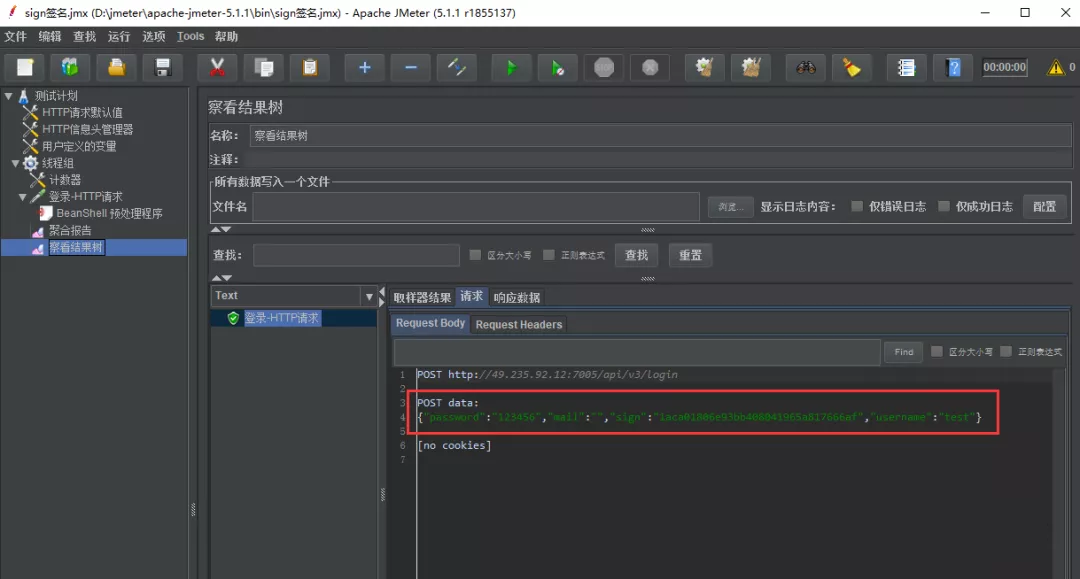The height and width of the screenshot is (579, 1080).
Task: Click the divider arrows above 查找 row
Action: pyautogui.click(x=221, y=229)
